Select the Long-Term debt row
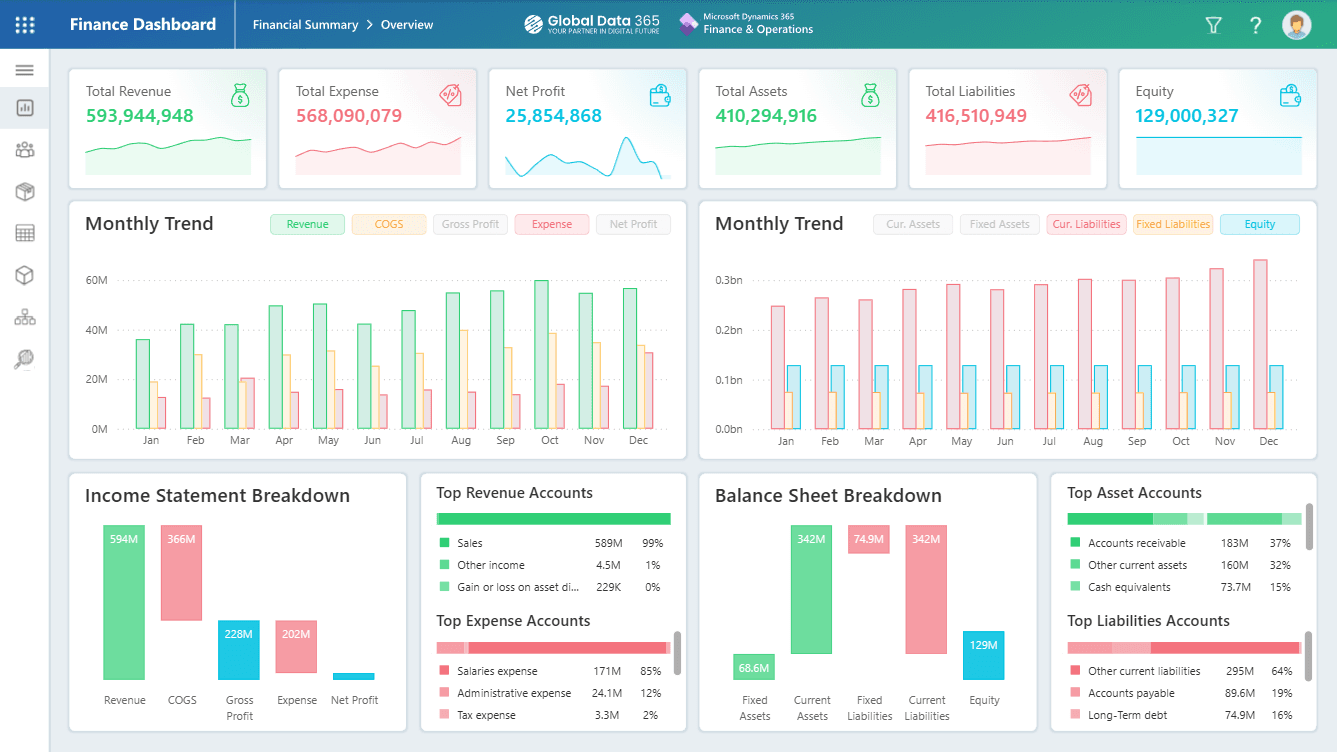This screenshot has width=1337, height=752. (1184, 715)
